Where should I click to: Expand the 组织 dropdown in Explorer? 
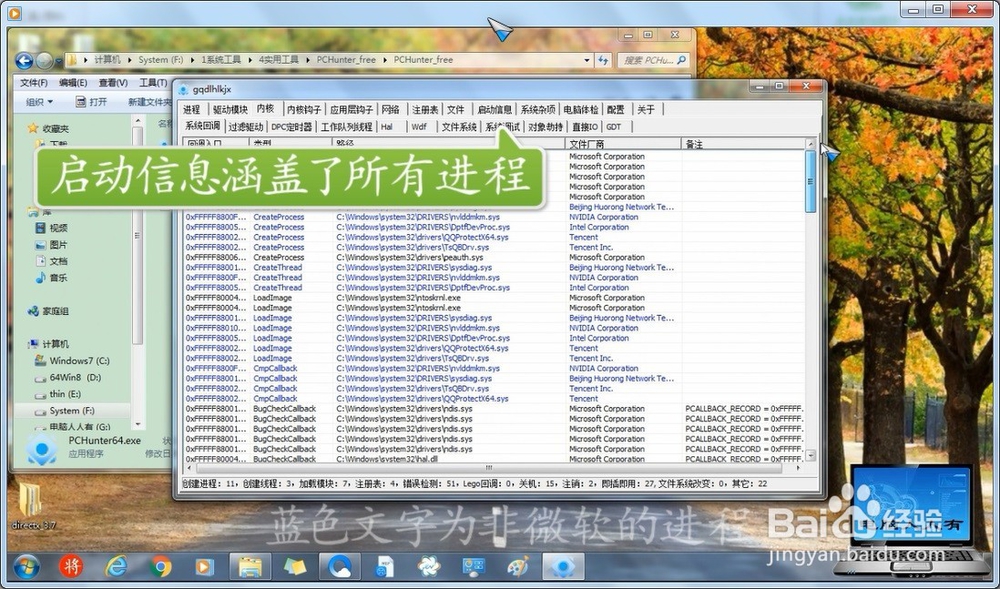pos(40,102)
